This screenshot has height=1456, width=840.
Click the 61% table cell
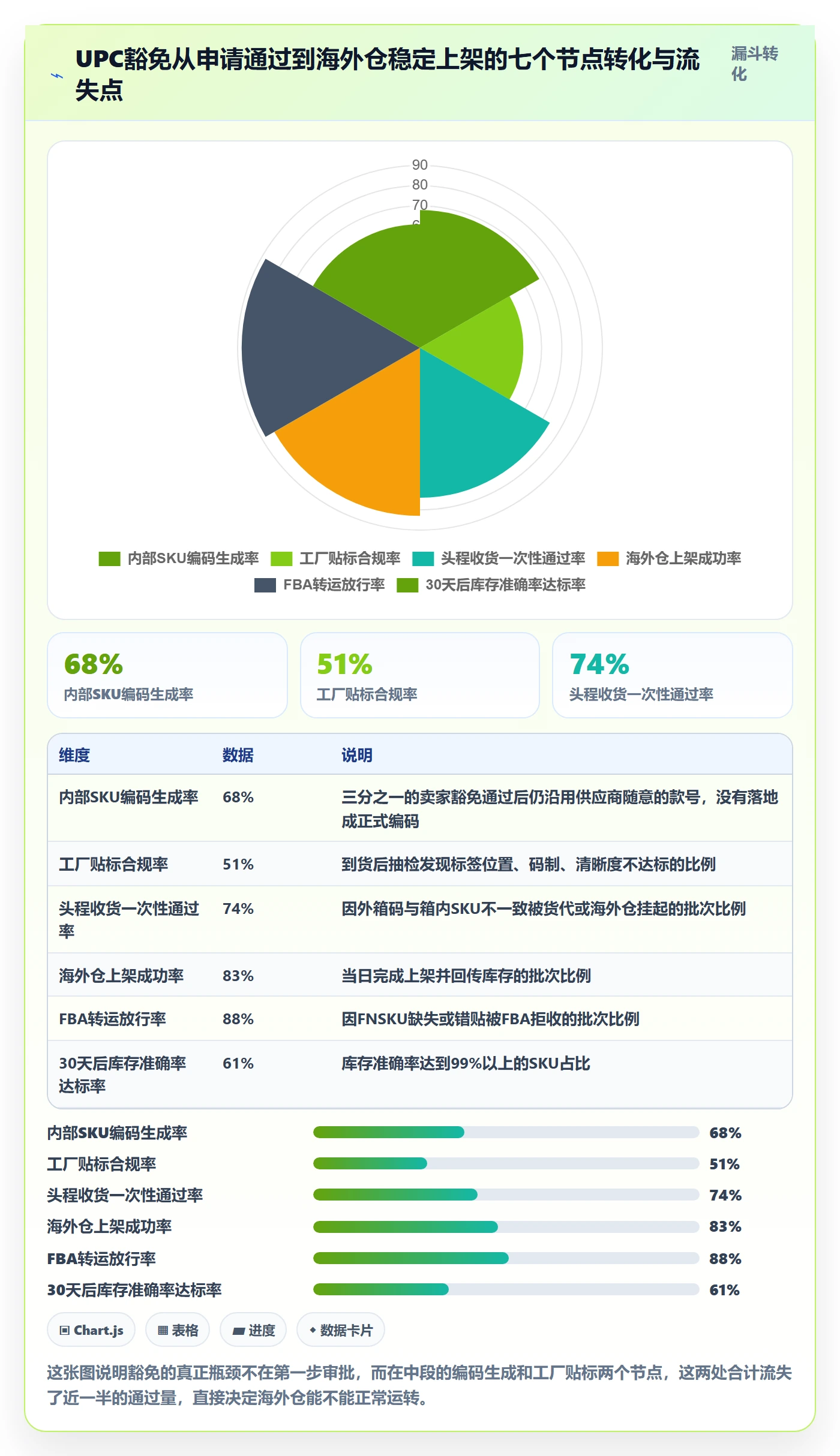(x=238, y=1063)
